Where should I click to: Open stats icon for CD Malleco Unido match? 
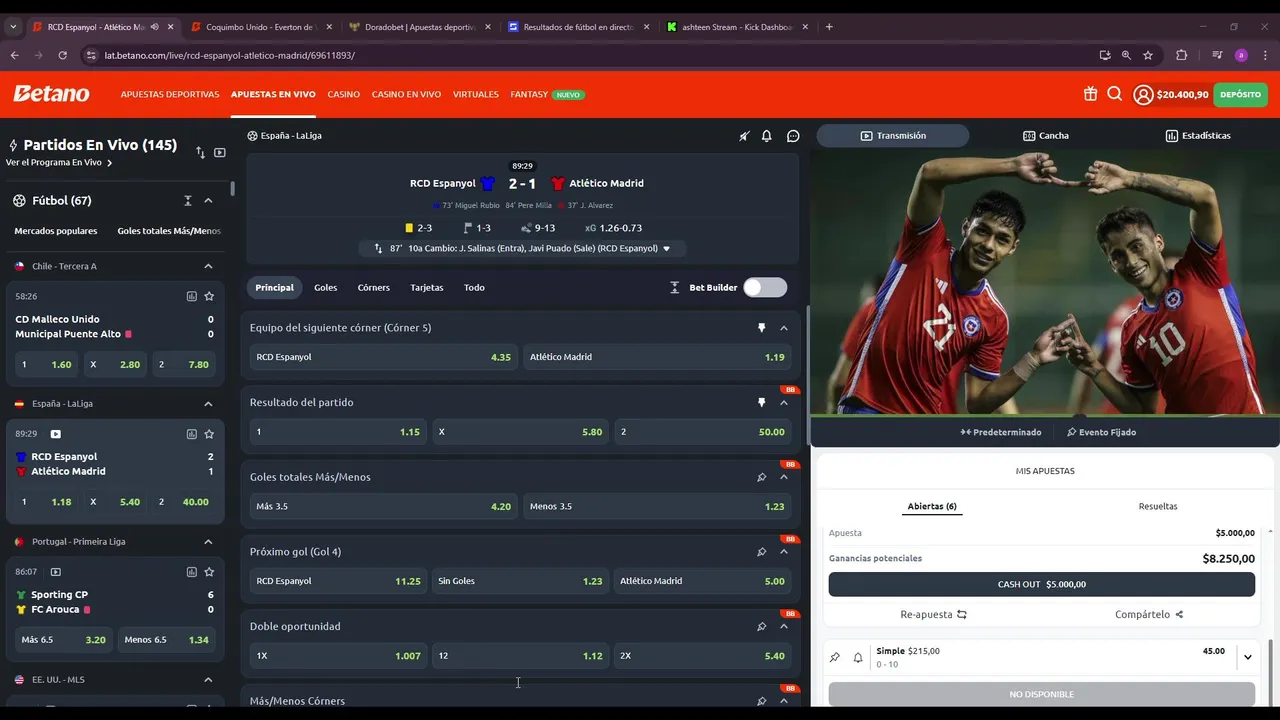click(x=191, y=296)
